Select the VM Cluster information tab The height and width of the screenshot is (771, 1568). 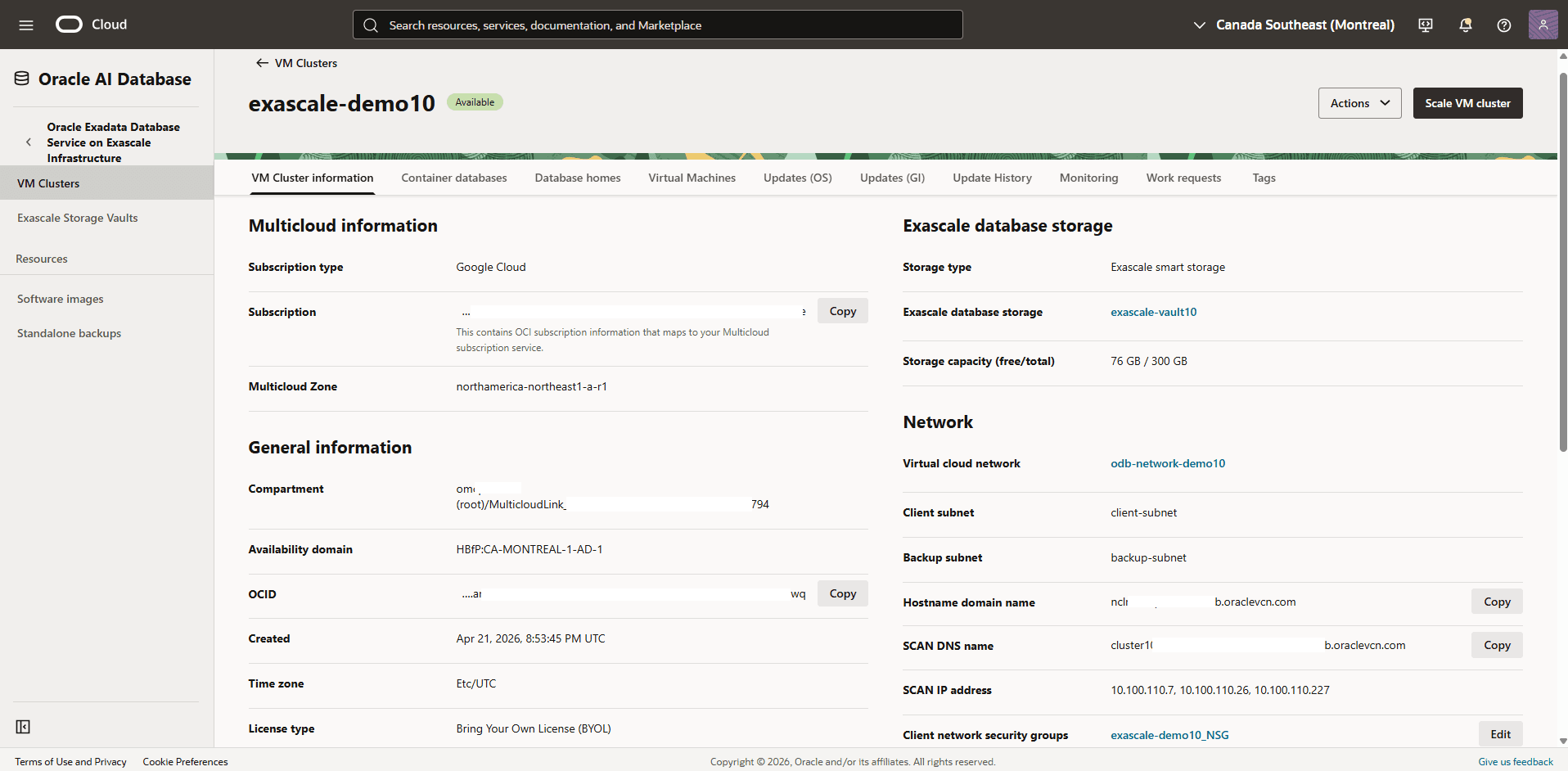(x=313, y=178)
